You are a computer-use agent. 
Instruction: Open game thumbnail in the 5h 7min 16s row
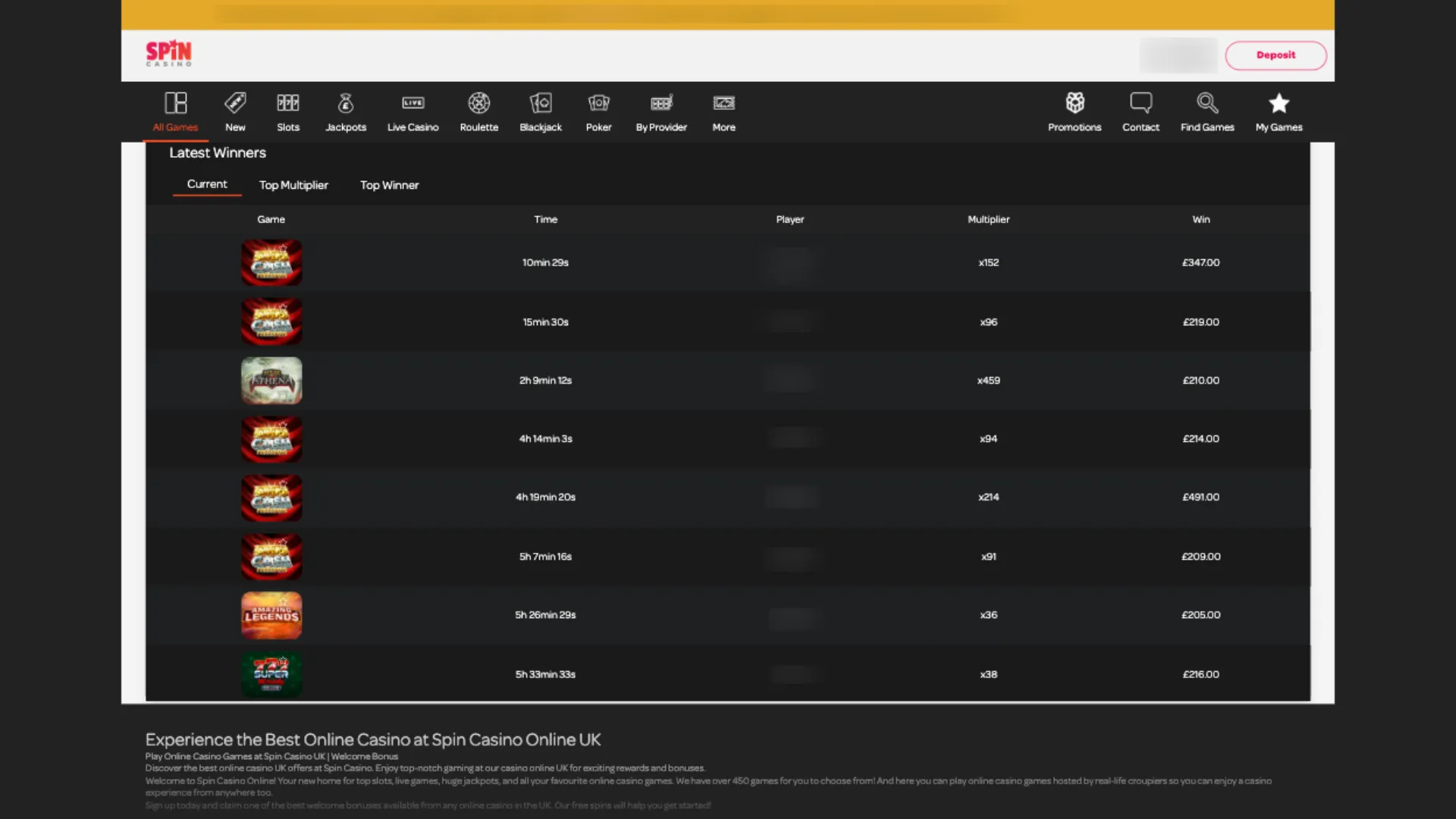click(x=271, y=557)
